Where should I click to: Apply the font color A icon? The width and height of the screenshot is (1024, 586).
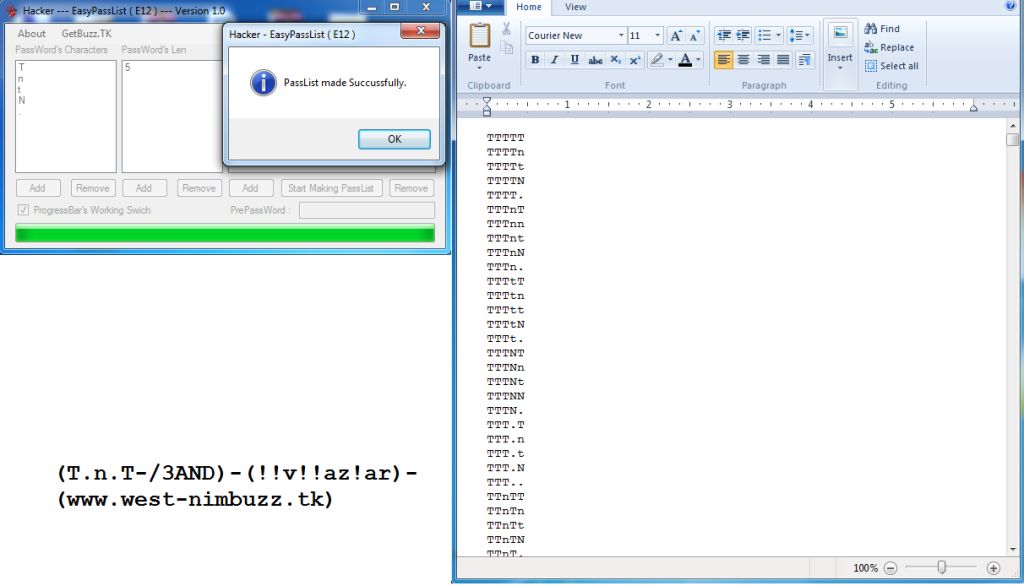[684, 60]
